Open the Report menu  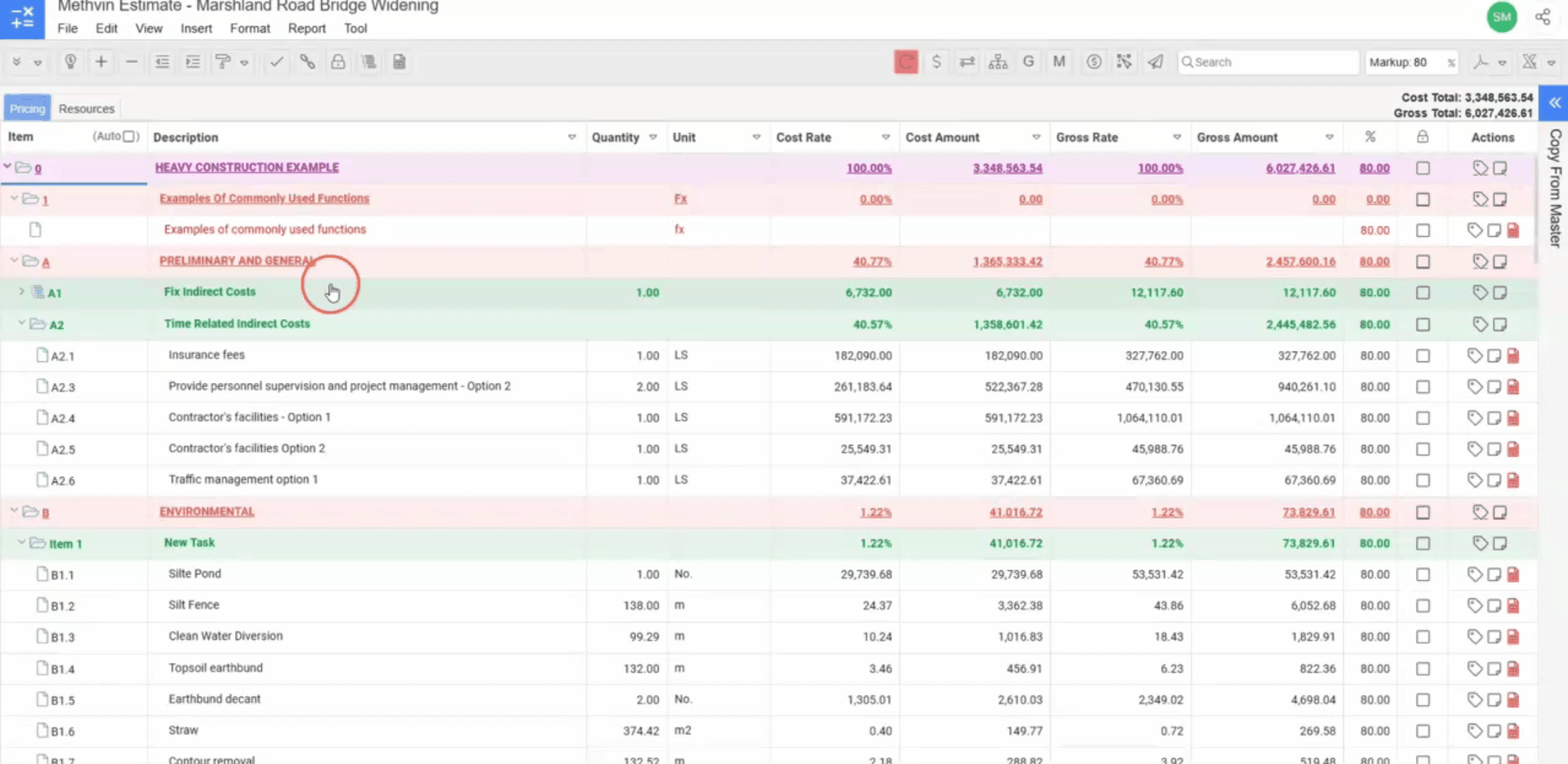coord(306,28)
